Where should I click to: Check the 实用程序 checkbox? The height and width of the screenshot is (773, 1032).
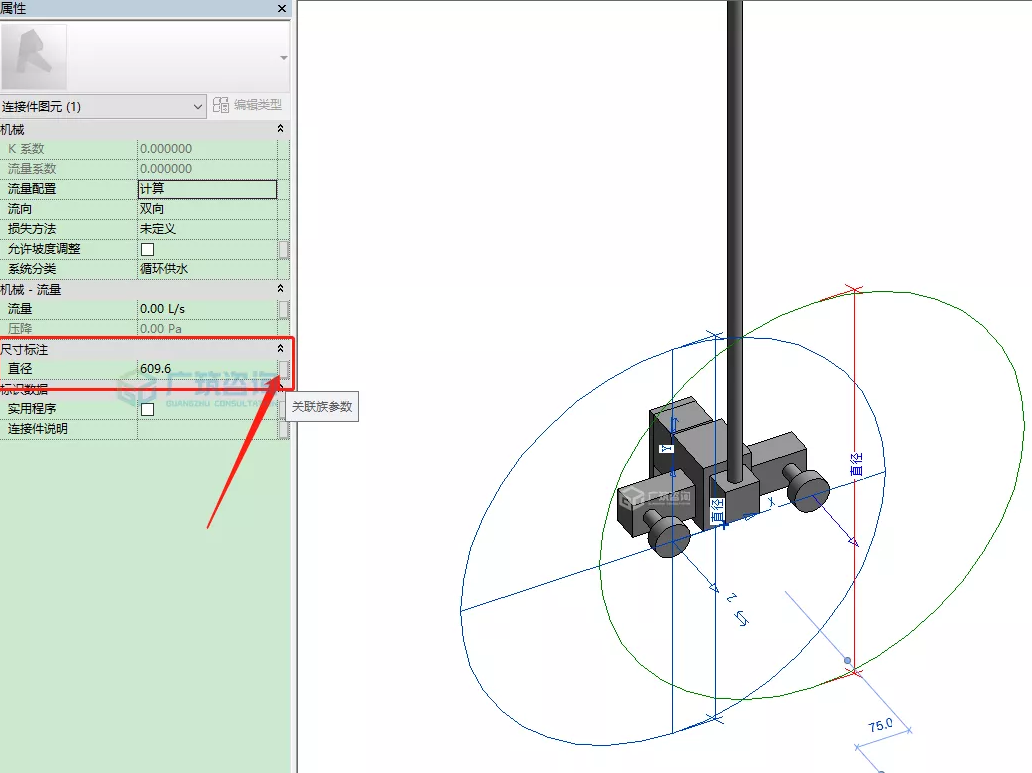tap(147, 408)
